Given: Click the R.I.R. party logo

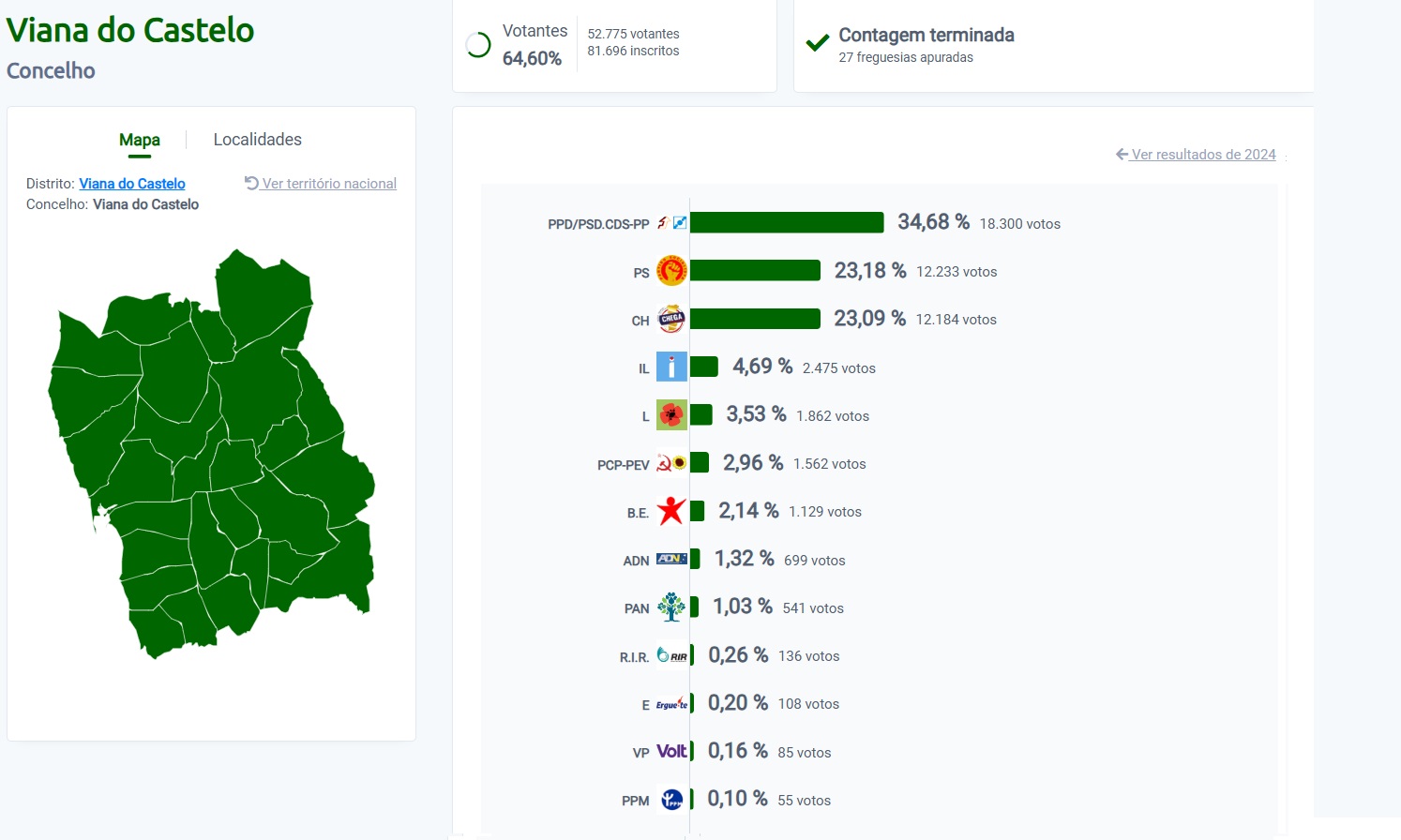Looking at the screenshot, I should [671, 655].
